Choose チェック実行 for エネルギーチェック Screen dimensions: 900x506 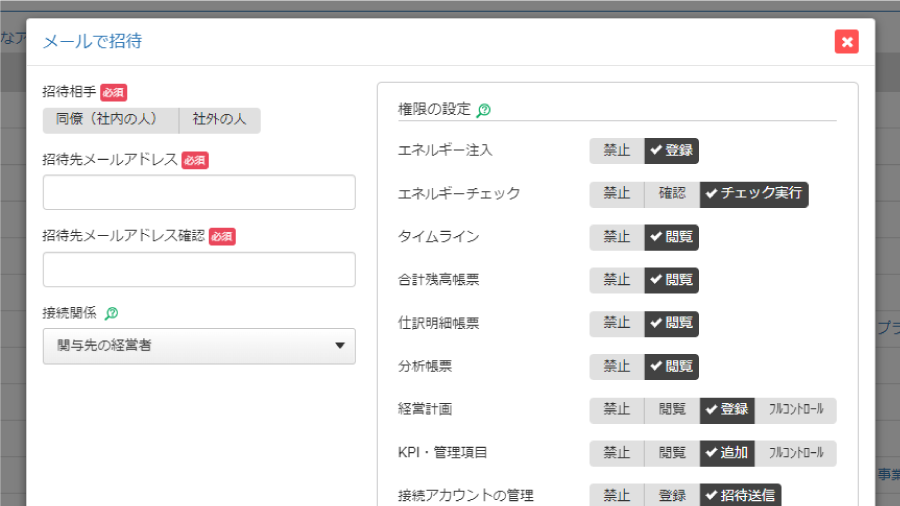click(x=754, y=194)
